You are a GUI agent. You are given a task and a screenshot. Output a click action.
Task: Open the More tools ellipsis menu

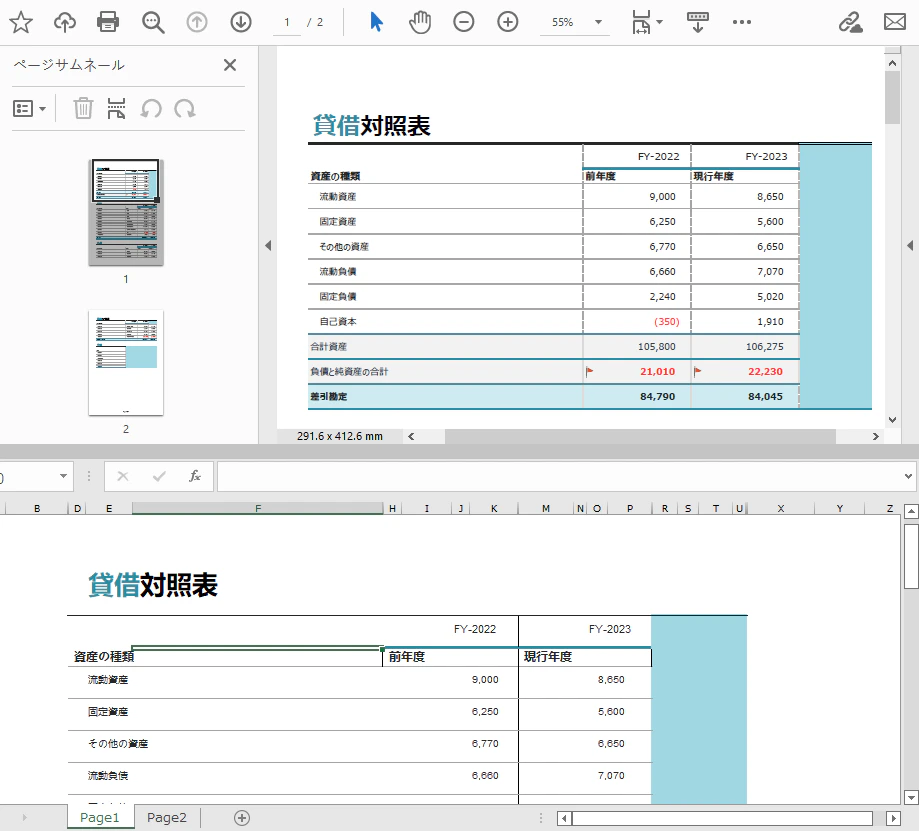pyautogui.click(x=741, y=21)
